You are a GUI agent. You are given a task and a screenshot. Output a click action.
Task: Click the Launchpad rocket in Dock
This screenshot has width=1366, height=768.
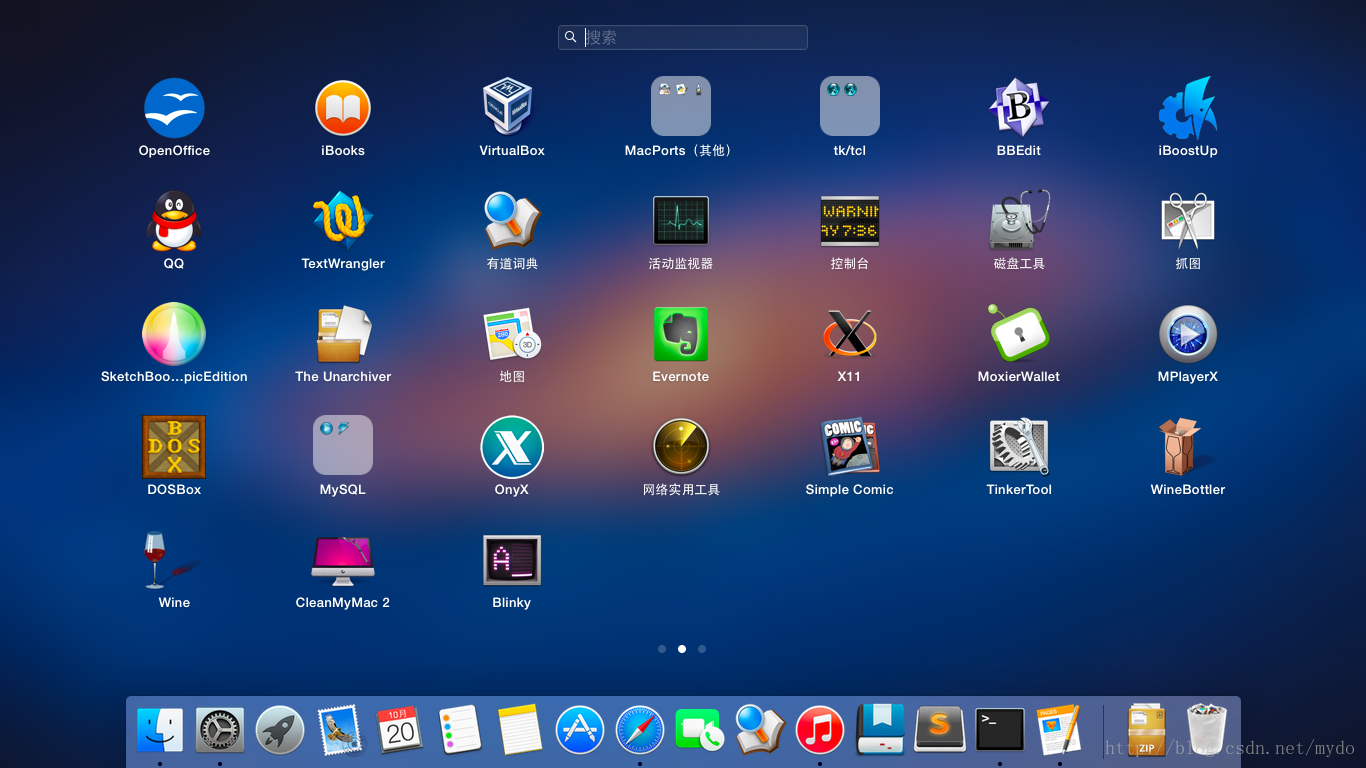tap(280, 730)
